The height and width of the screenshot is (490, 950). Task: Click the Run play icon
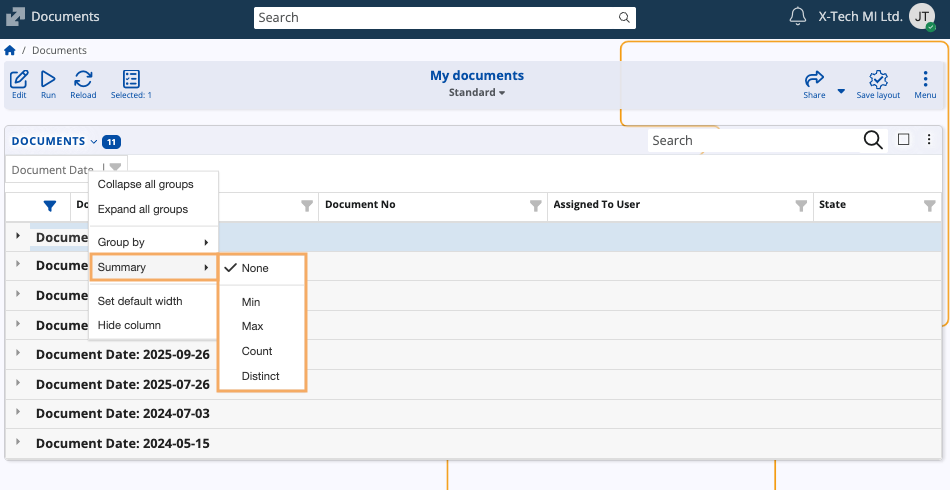pos(48,79)
